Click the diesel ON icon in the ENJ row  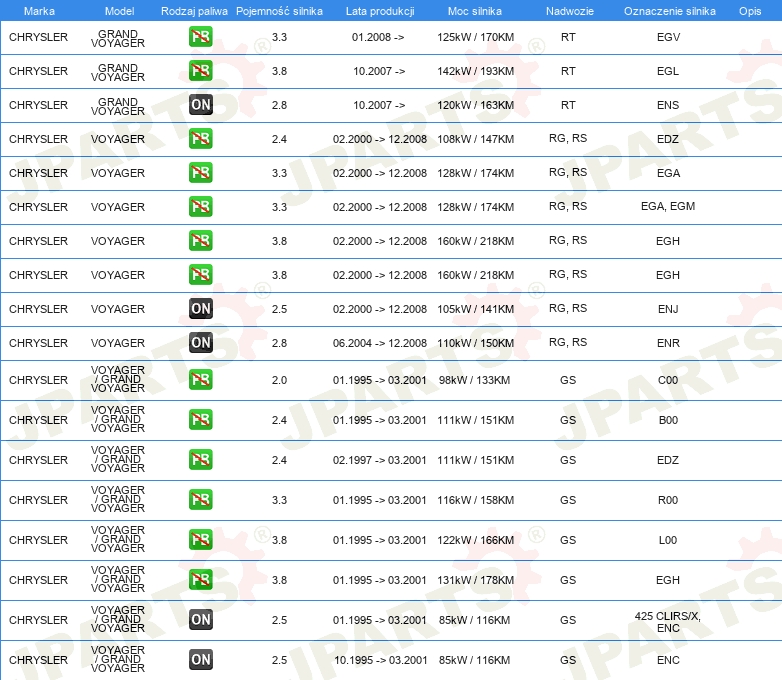pyautogui.click(x=200, y=309)
